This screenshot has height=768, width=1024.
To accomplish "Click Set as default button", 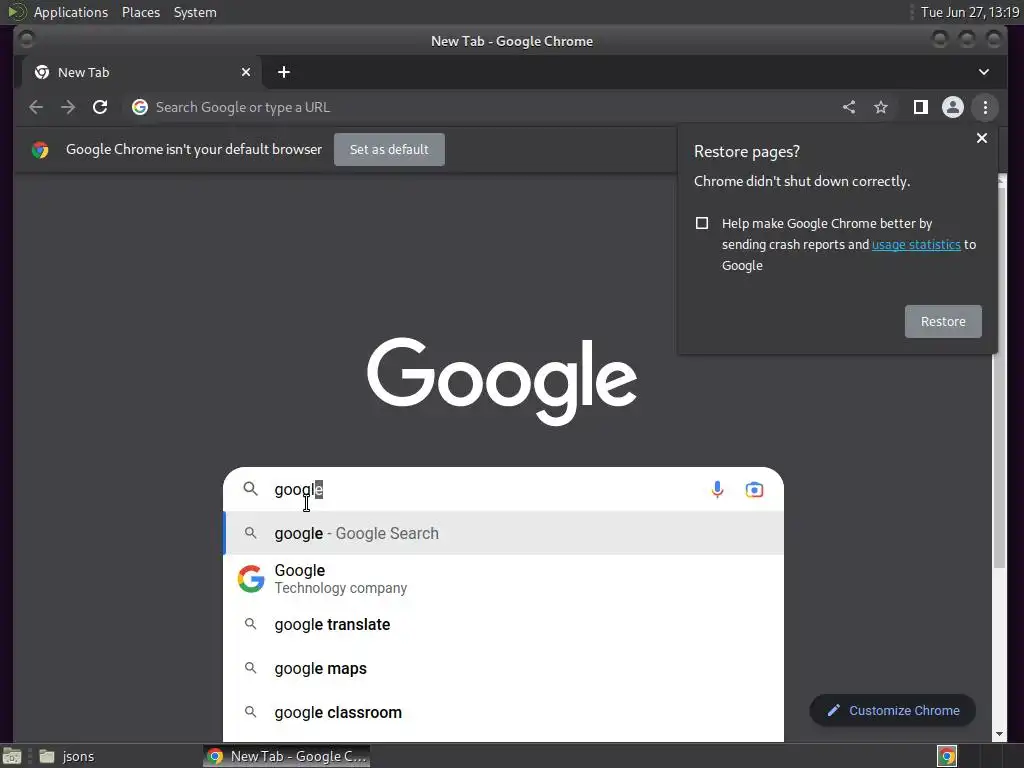I will [389, 150].
